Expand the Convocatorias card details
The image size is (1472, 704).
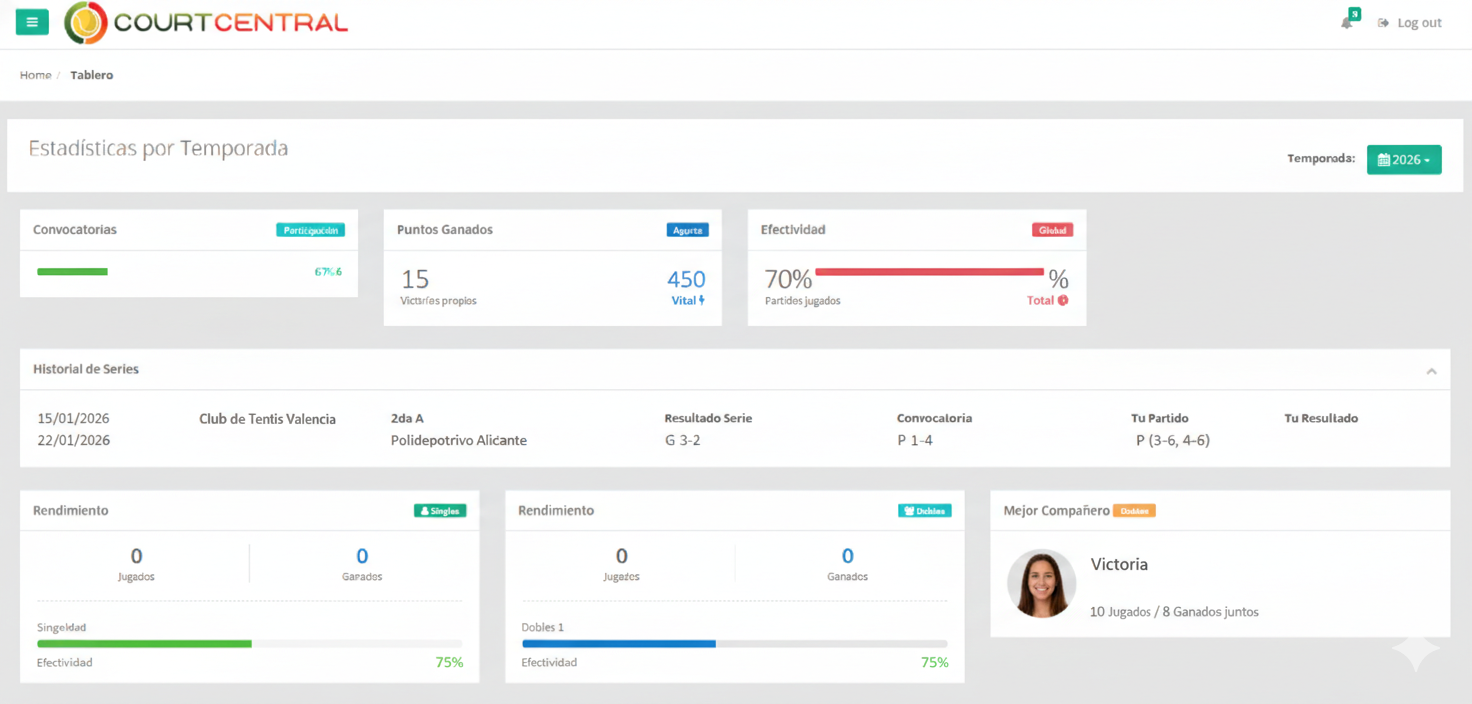tap(74, 229)
